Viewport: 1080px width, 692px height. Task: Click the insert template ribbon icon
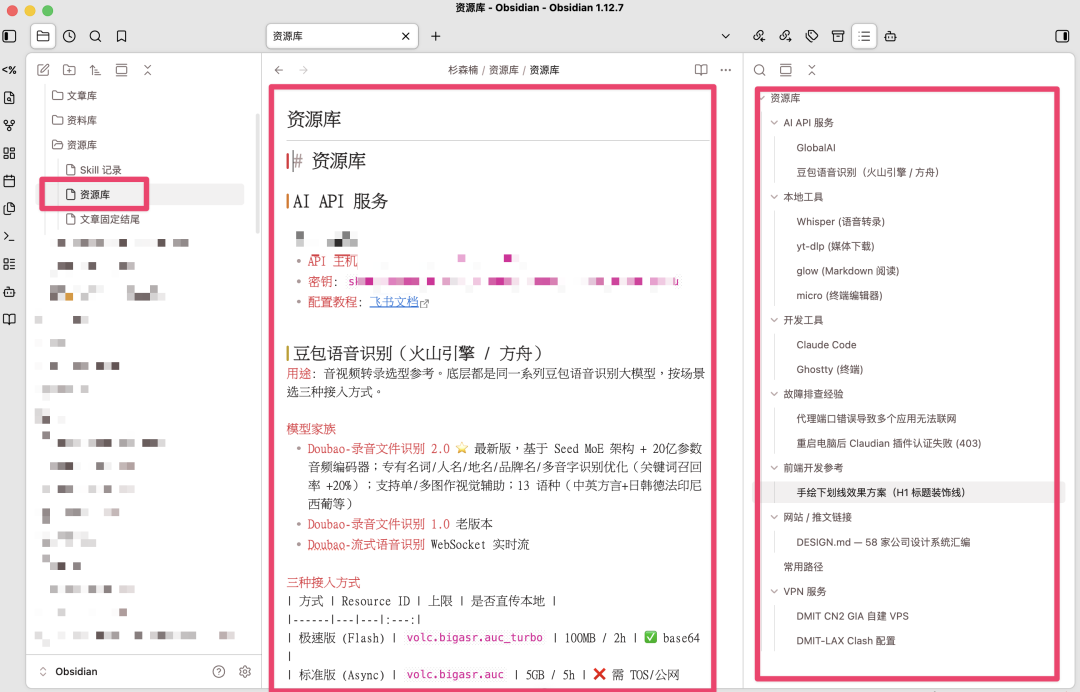click(10, 209)
